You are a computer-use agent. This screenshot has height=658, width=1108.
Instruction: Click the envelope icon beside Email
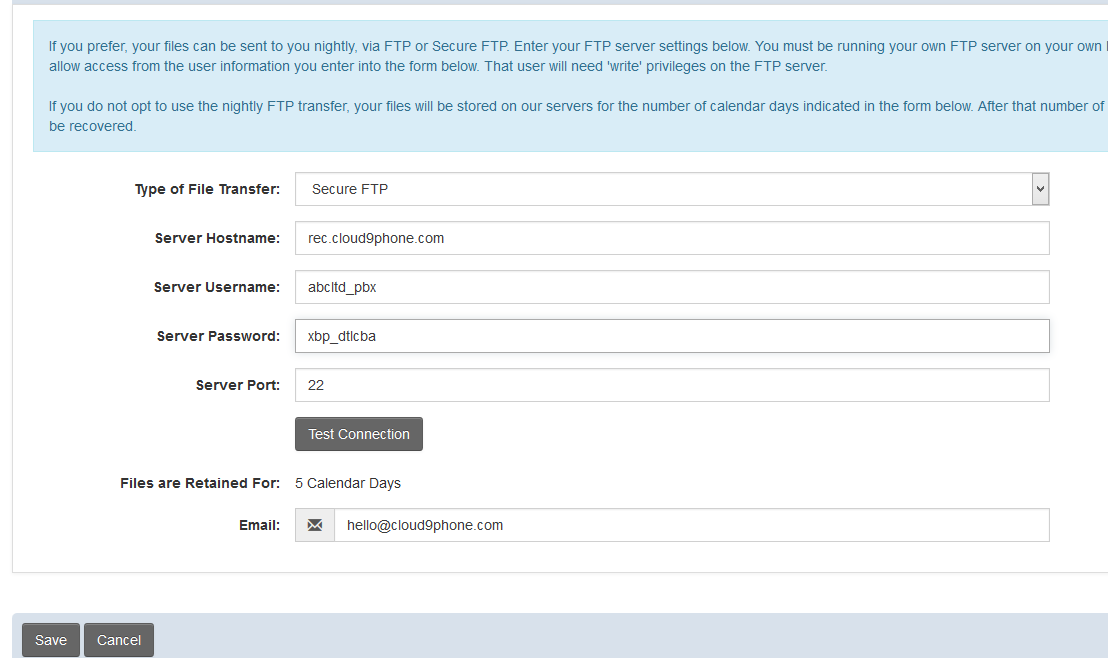(315, 525)
